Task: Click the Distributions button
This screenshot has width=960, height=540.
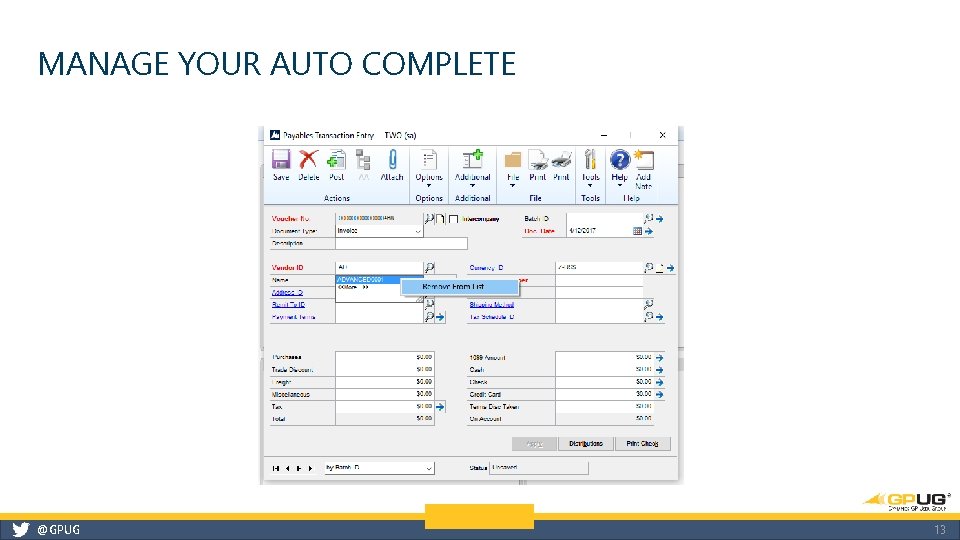Action: tap(586, 443)
